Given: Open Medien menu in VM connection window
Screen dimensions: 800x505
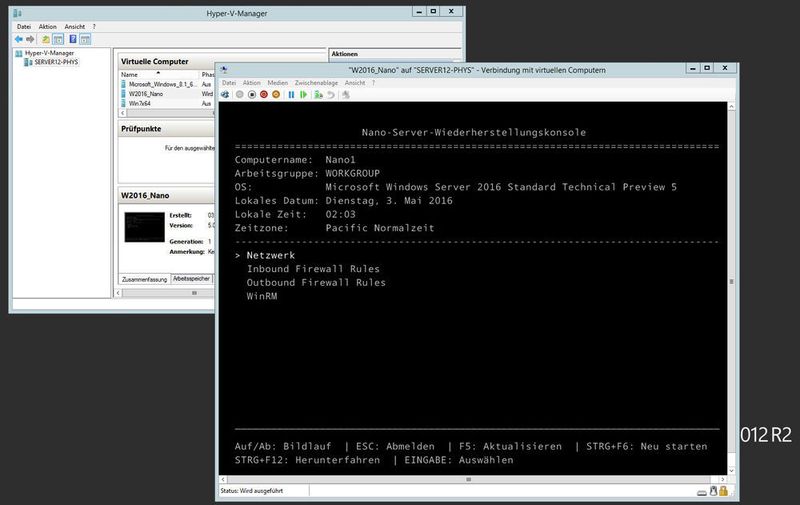Looking at the screenshot, I should tap(278, 83).
